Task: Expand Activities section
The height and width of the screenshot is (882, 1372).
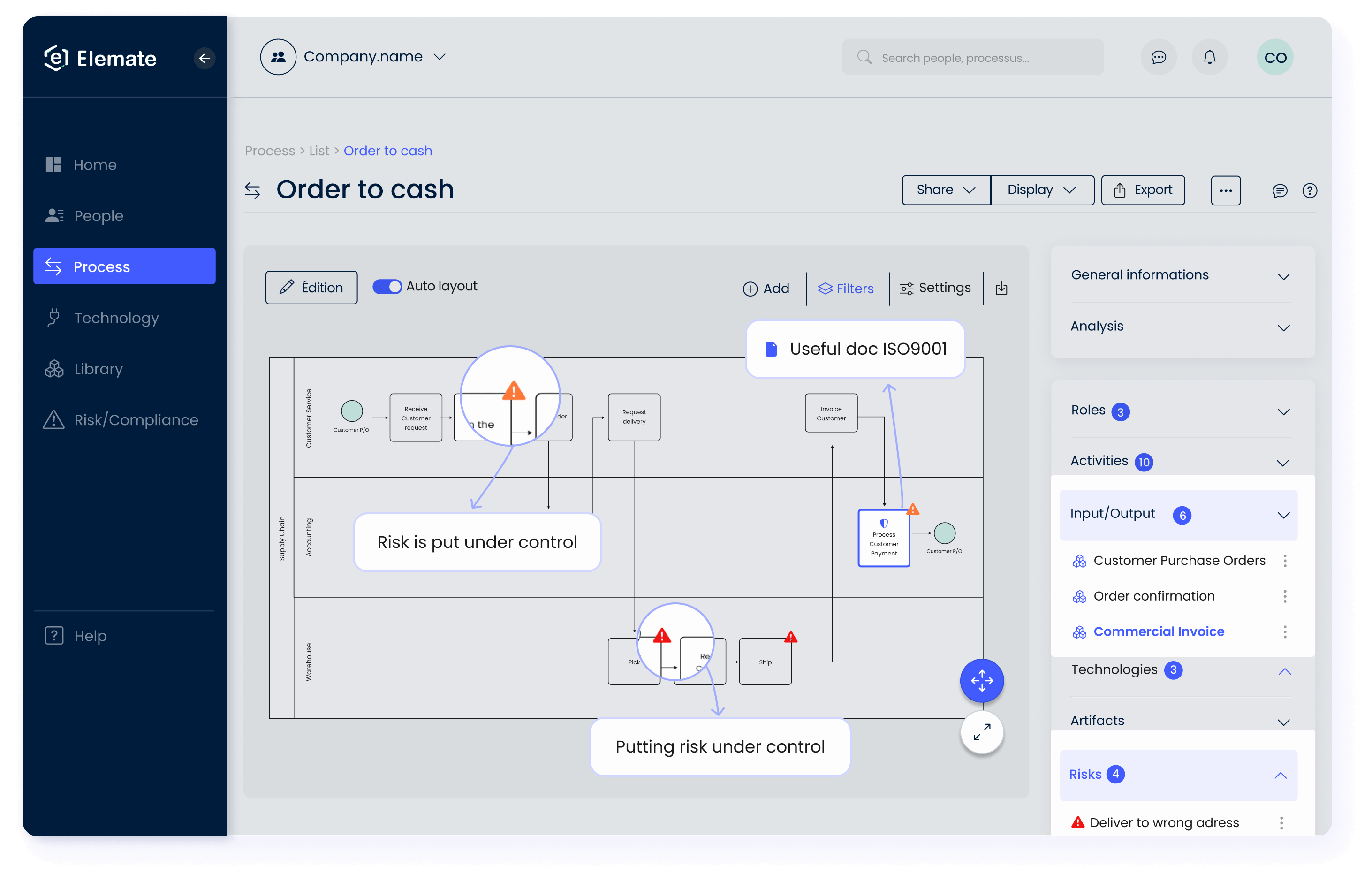Action: [1282, 463]
